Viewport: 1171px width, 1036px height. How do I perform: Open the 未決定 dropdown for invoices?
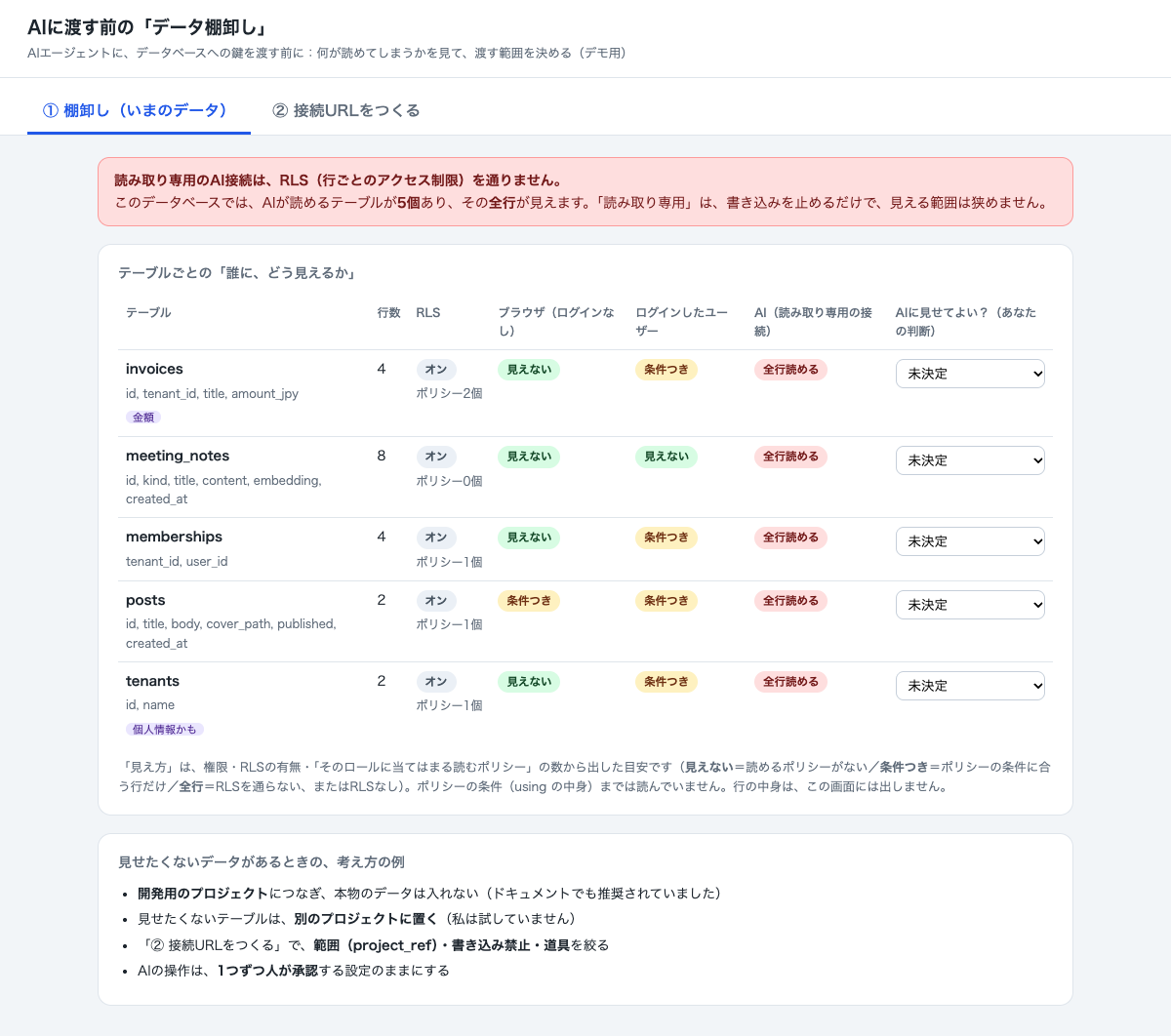[x=970, y=374]
